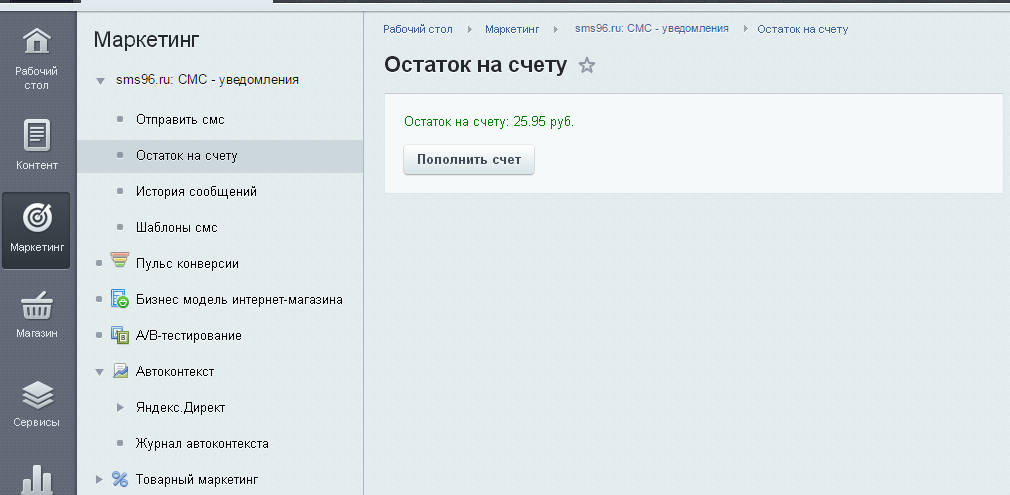This screenshot has height=495, width=1010.
Task: Open Журнал автоконтекста item
Action: click(202, 443)
